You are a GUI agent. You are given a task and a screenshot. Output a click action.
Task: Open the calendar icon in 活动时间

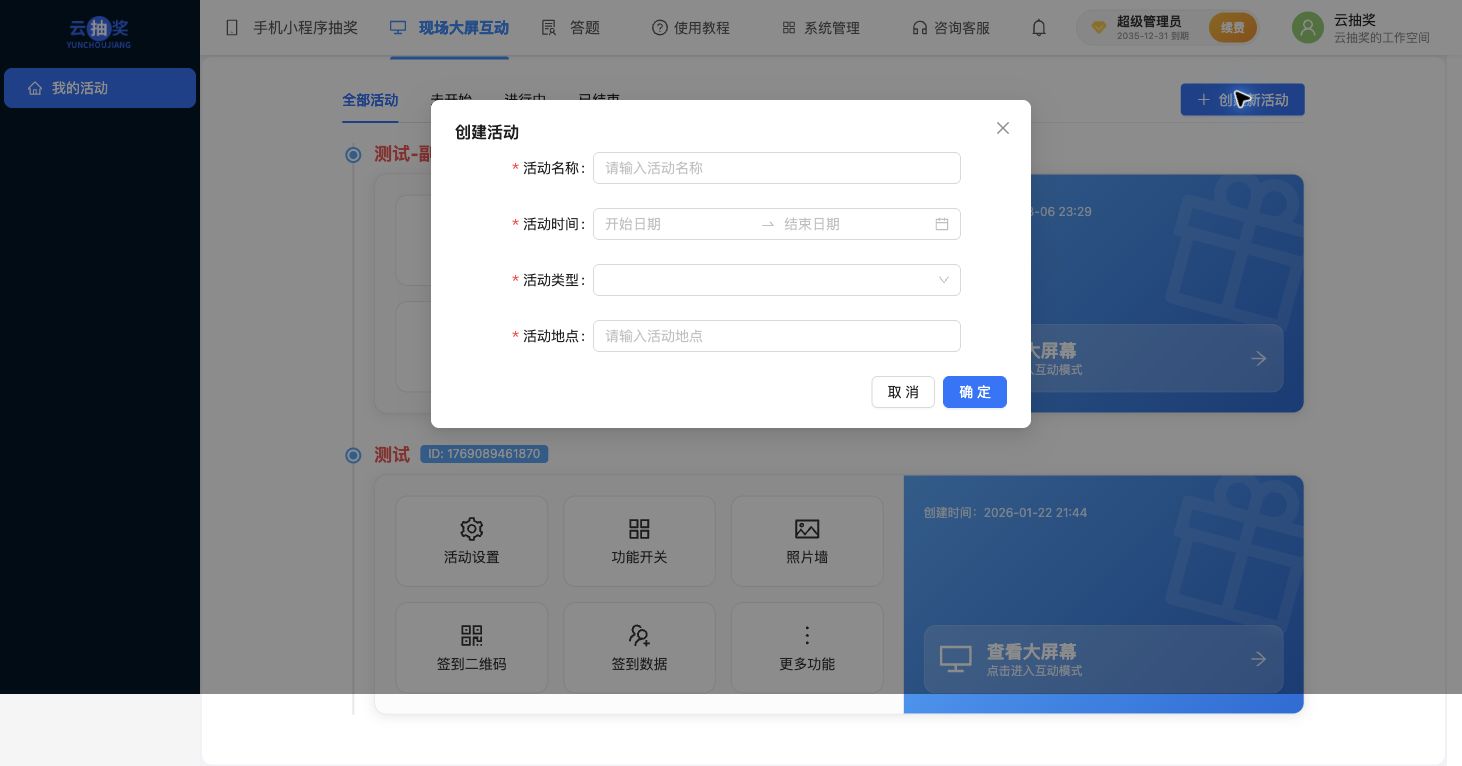[942, 224]
